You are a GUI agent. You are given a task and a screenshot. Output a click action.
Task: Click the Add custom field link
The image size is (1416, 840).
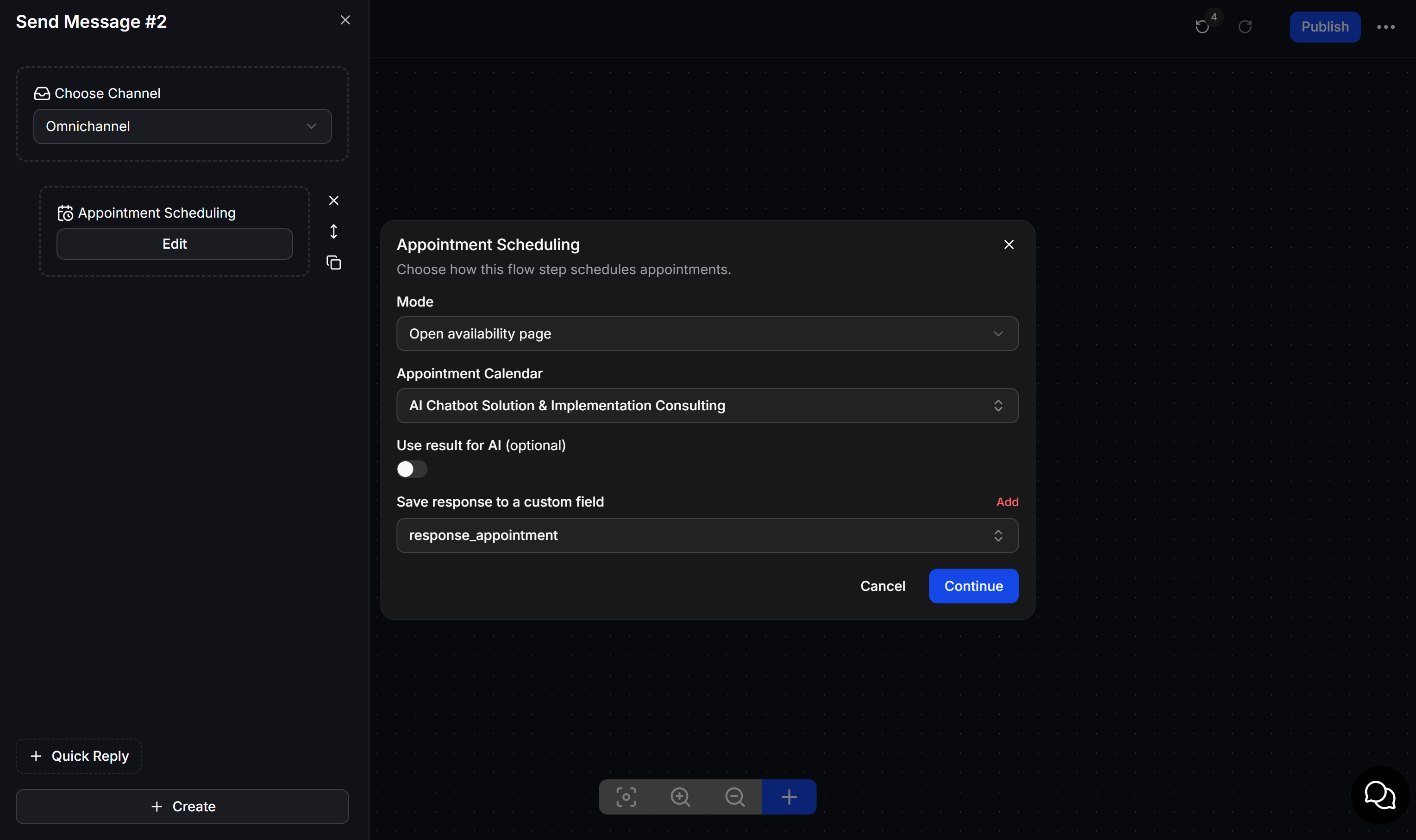[1008, 502]
